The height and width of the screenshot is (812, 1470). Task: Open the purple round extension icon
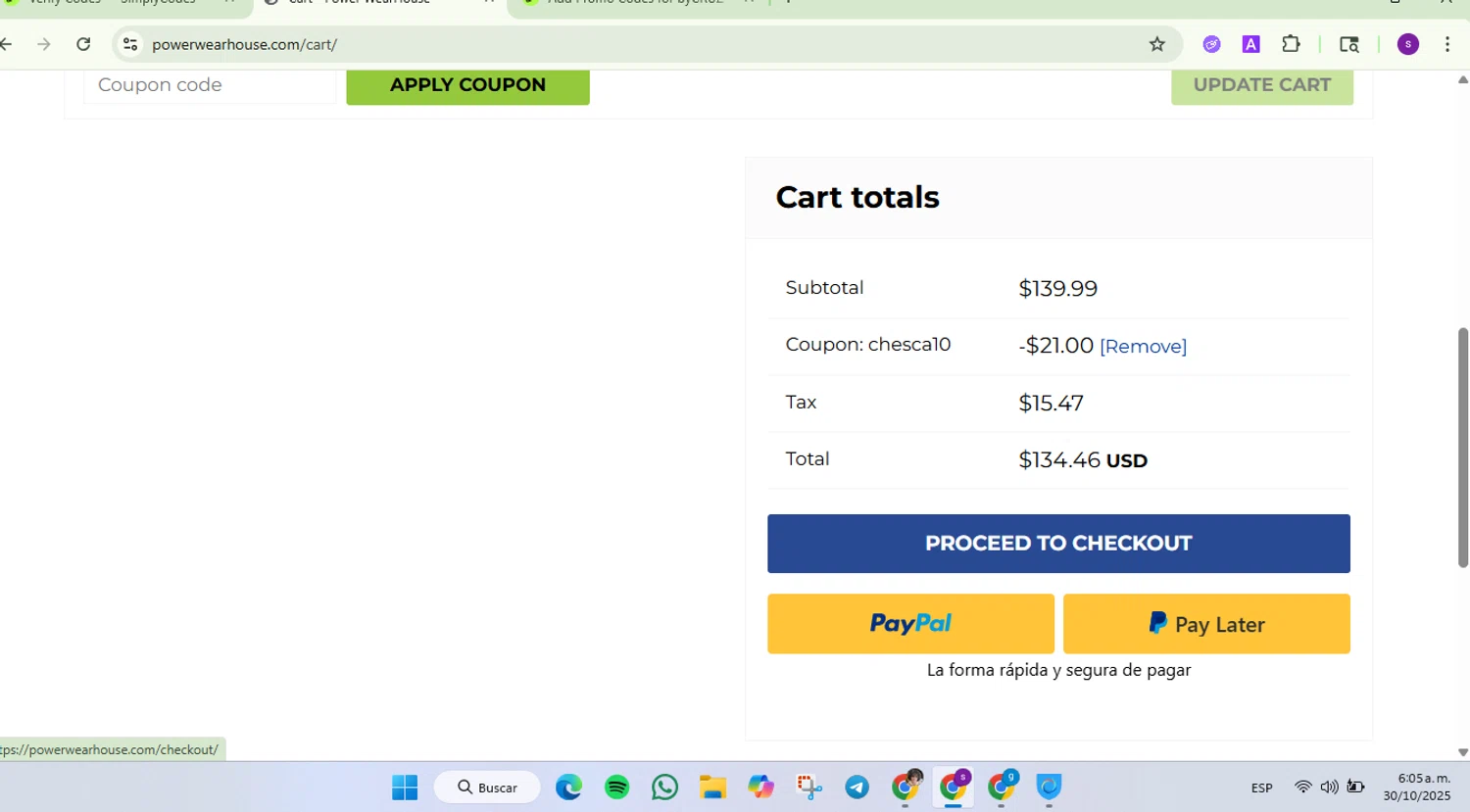click(1212, 44)
